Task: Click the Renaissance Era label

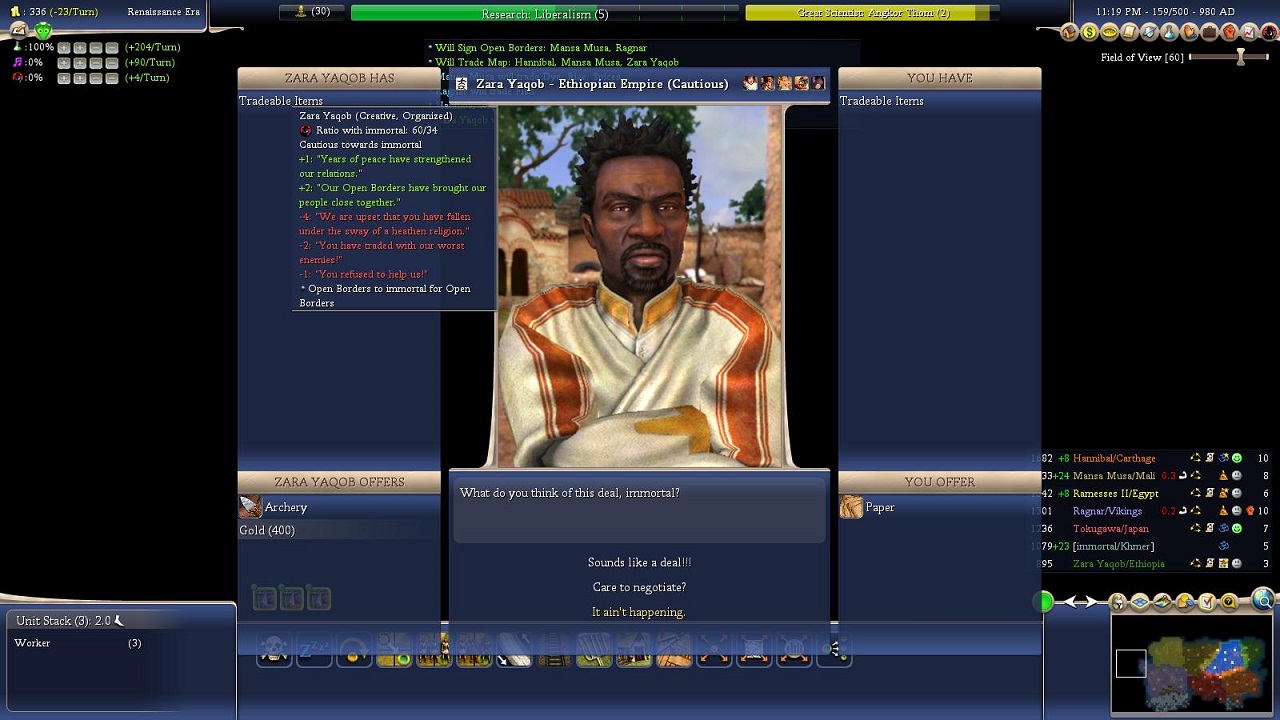Action: tap(164, 11)
